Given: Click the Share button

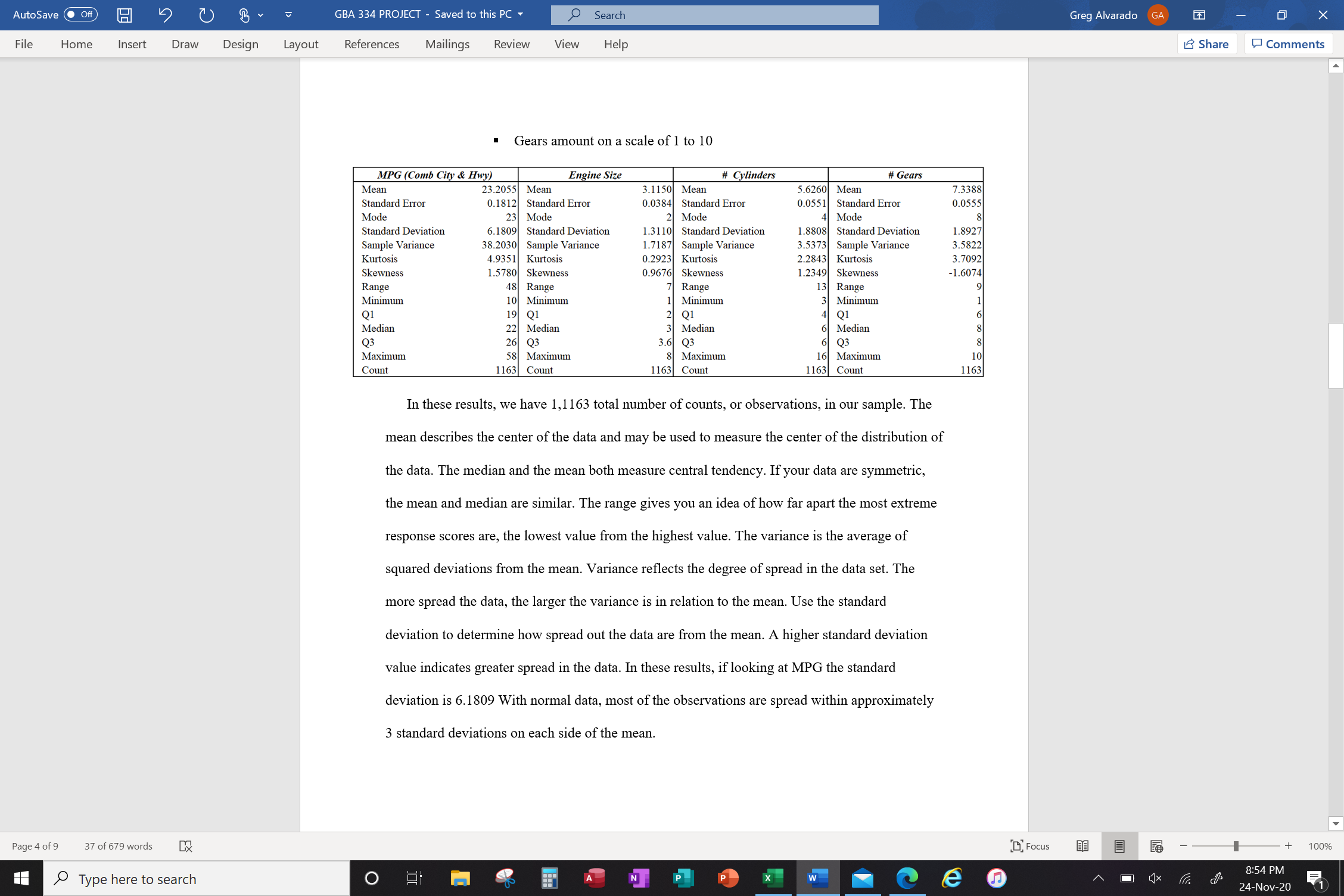Looking at the screenshot, I should 1207,43.
